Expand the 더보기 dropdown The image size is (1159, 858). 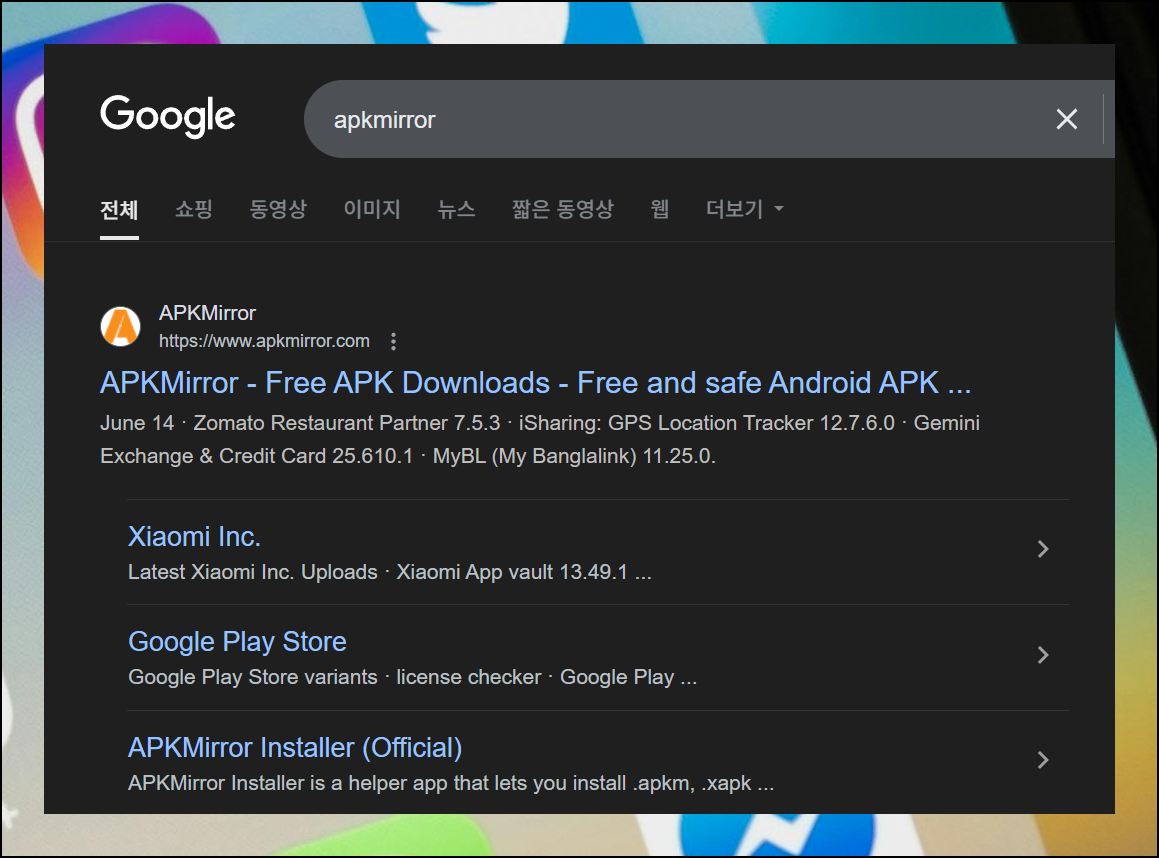[744, 209]
